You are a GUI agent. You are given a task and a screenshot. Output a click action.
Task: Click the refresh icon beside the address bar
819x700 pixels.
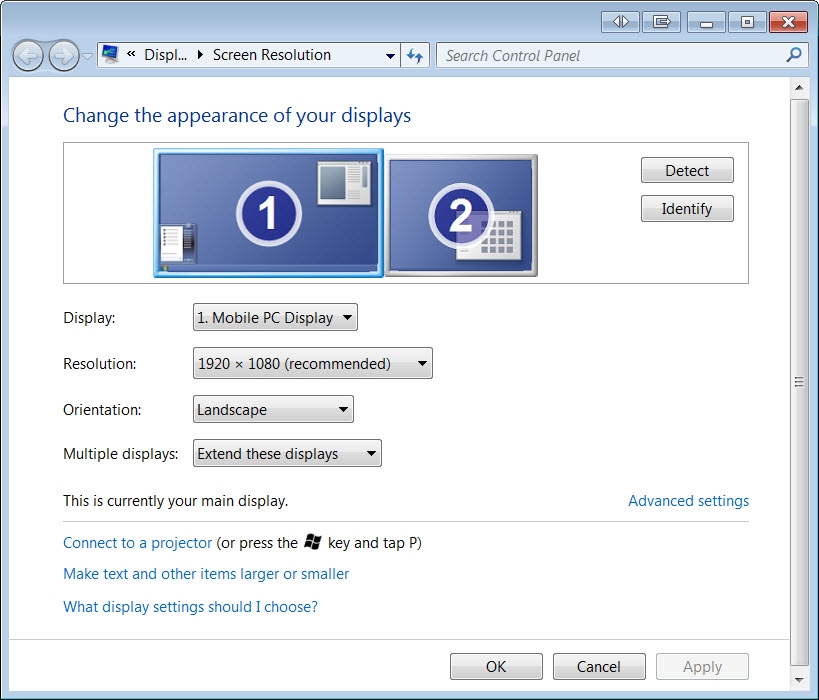pyautogui.click(x=415, y=56)
